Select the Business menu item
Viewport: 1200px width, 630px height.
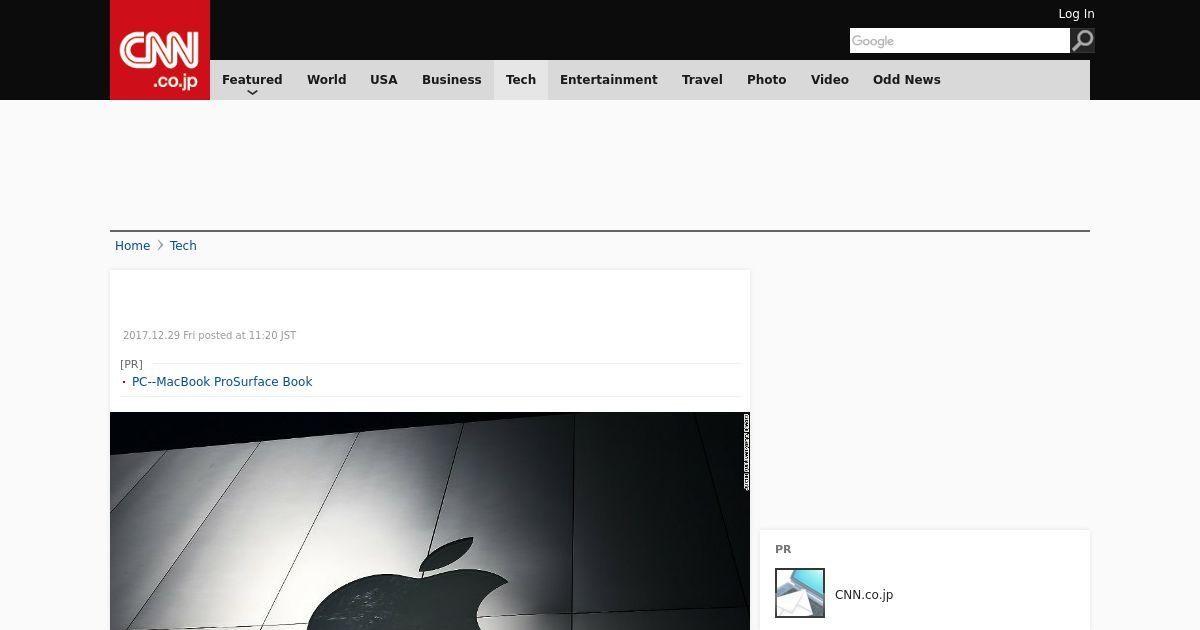tap(452, 80)
